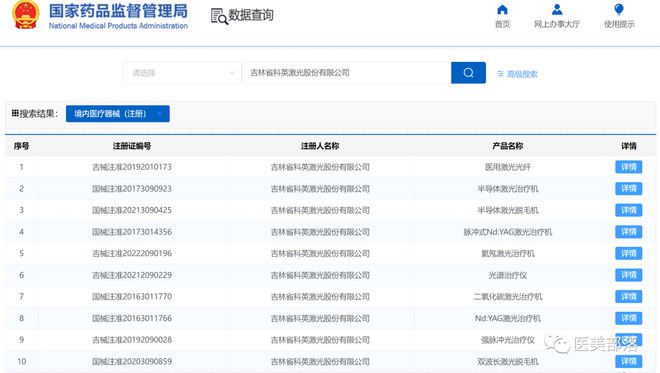
Task: Click the 产品名称 column header
Action: tap(508, 146)
